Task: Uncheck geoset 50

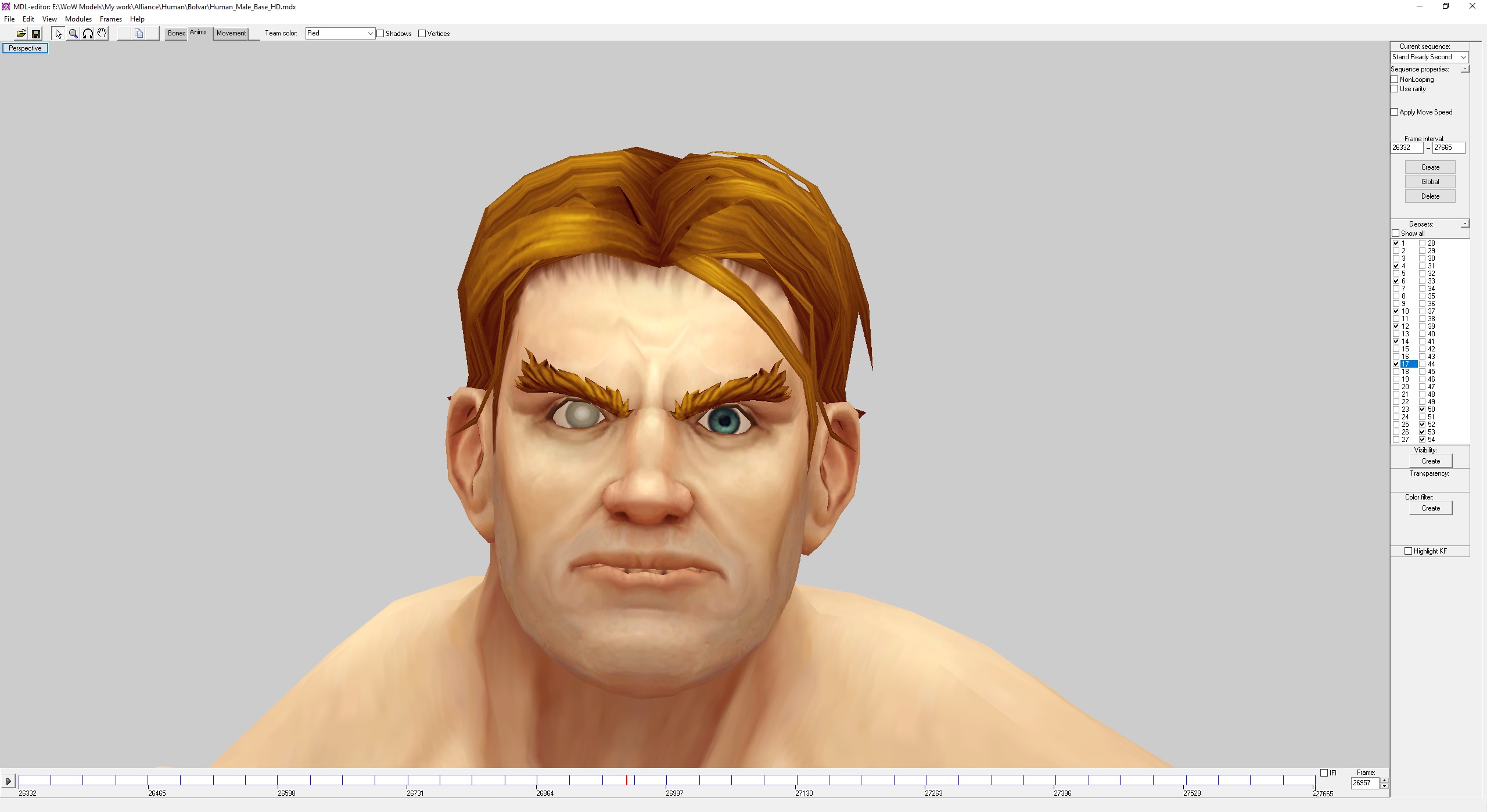Action: (1423, 409)
